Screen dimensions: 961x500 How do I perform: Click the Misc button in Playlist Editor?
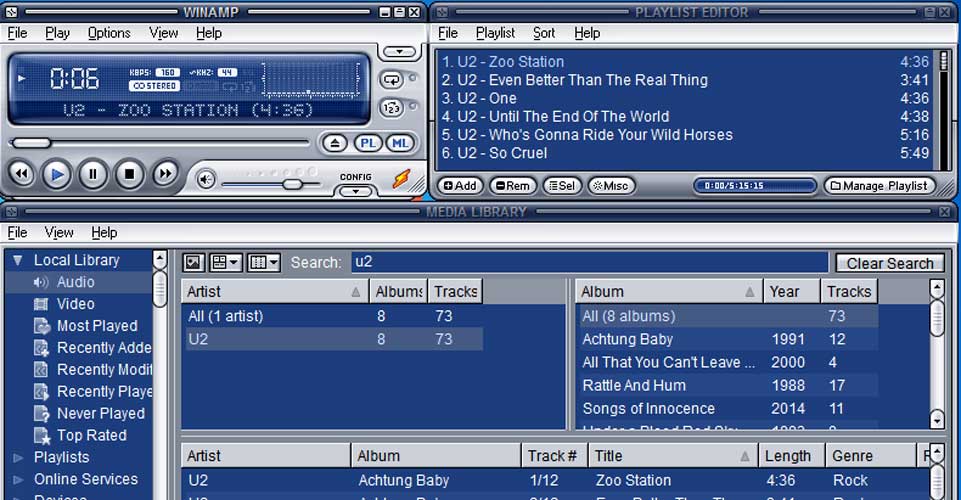611,186
